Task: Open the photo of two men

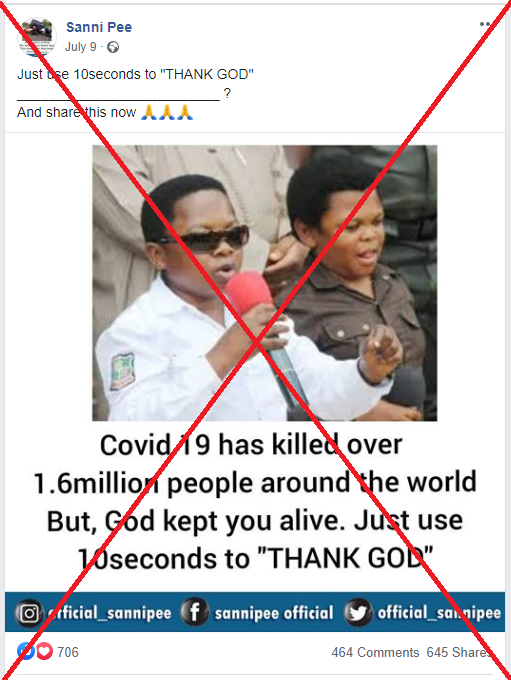Action: (x=265, y=283)
